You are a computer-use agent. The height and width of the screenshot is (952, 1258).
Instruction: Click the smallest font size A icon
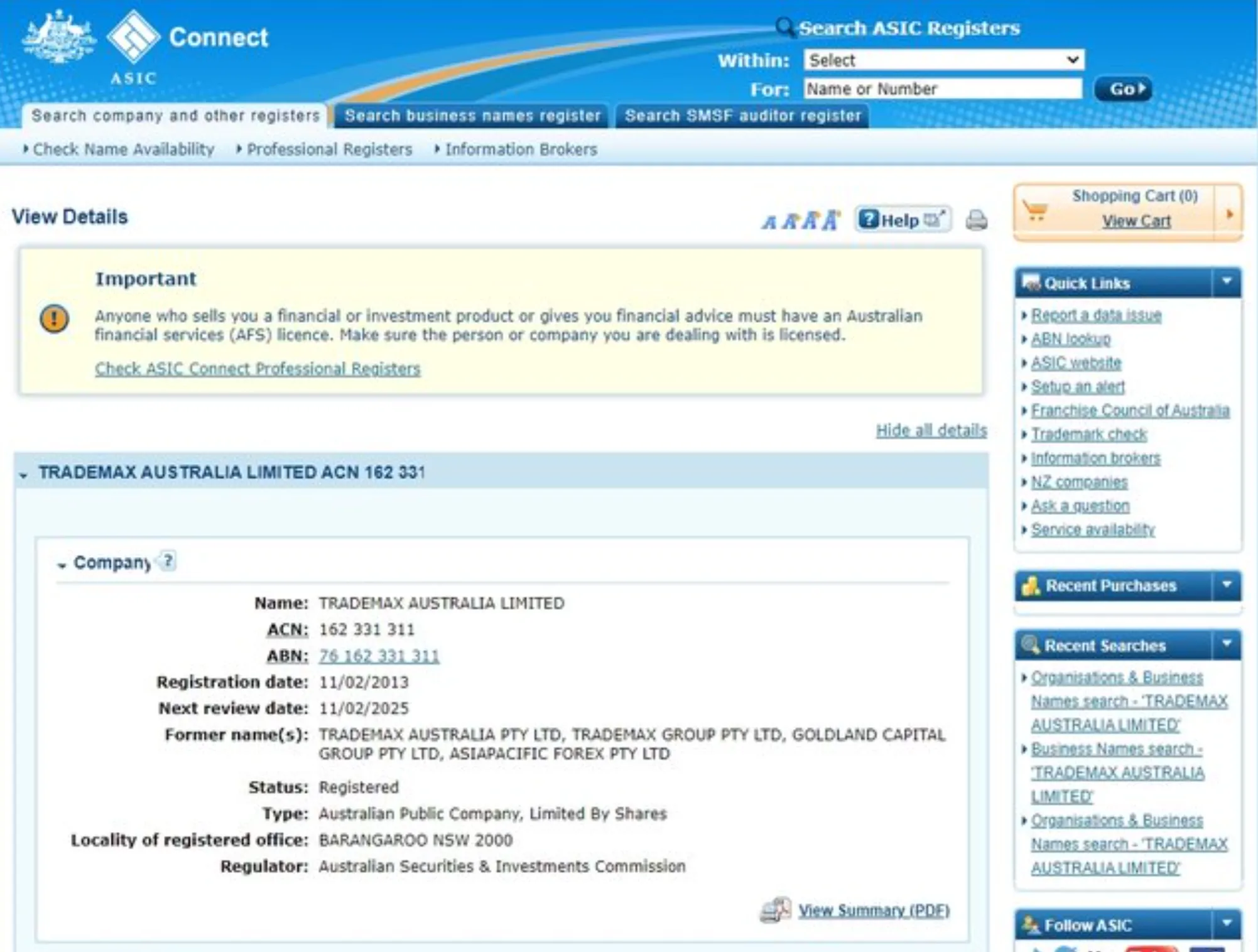point(769,222)
